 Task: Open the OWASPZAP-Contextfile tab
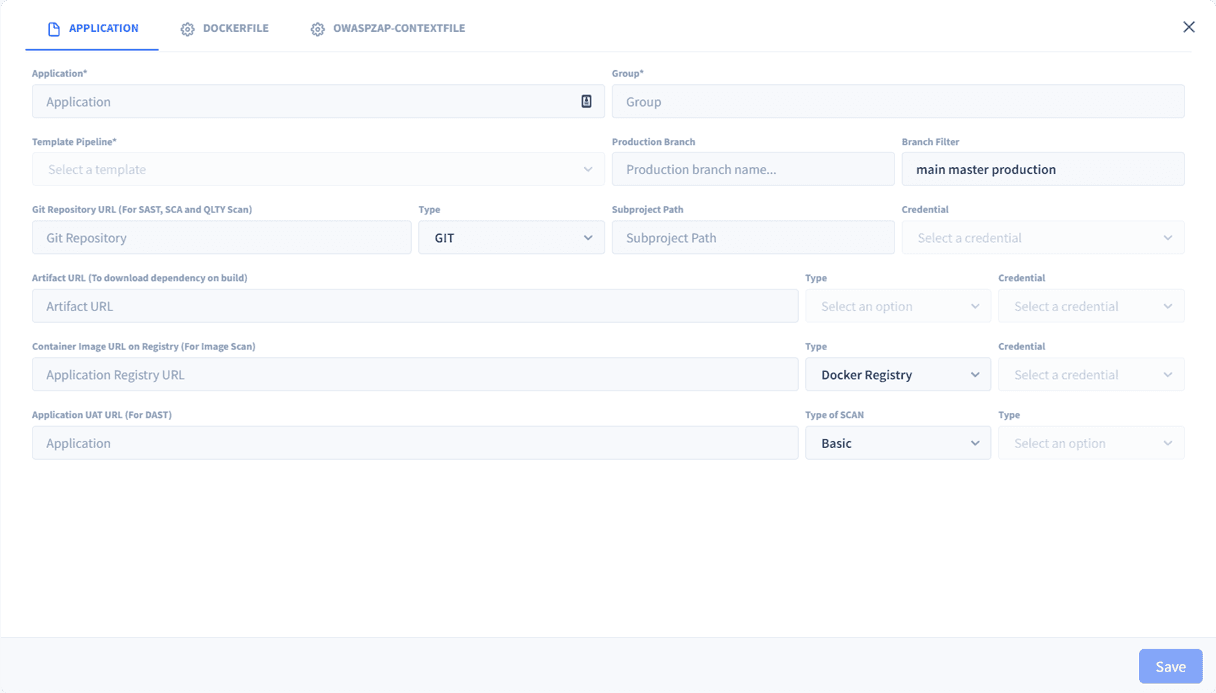coord(388,29)
